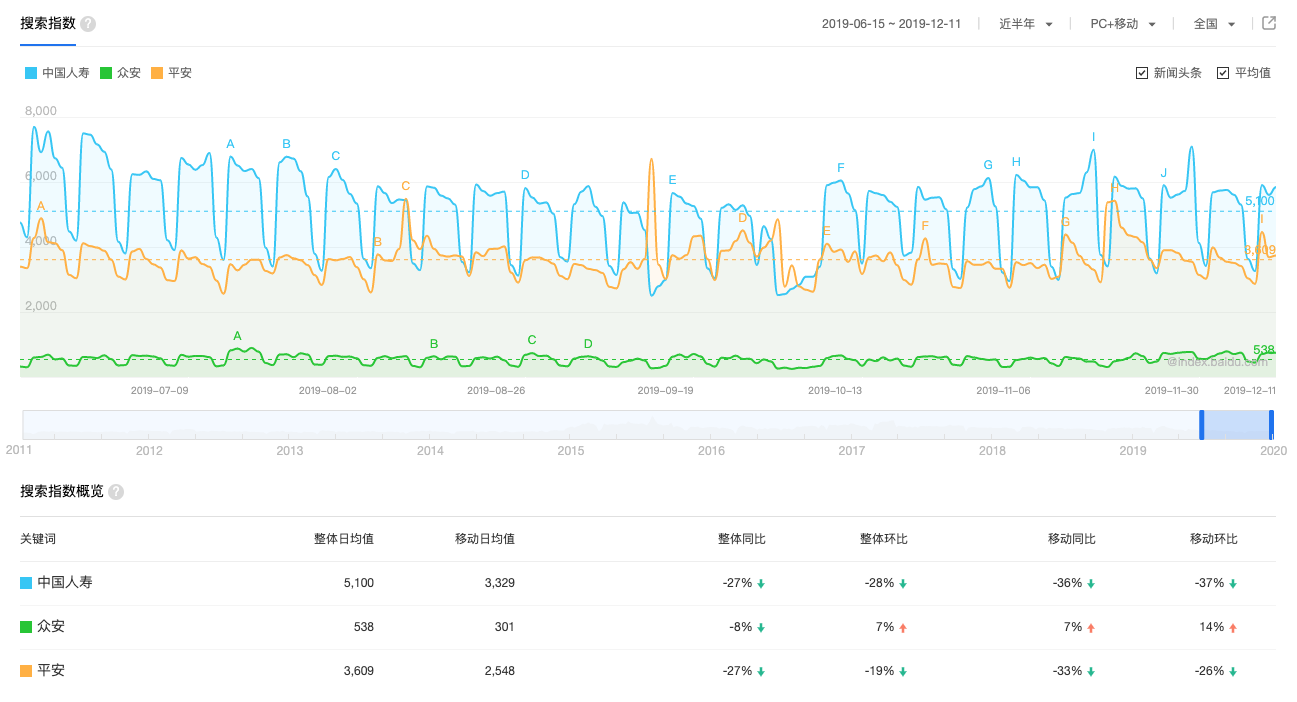Click green news marker D on 众安 line
1297x702 pixels.
(x=588, y=344)
